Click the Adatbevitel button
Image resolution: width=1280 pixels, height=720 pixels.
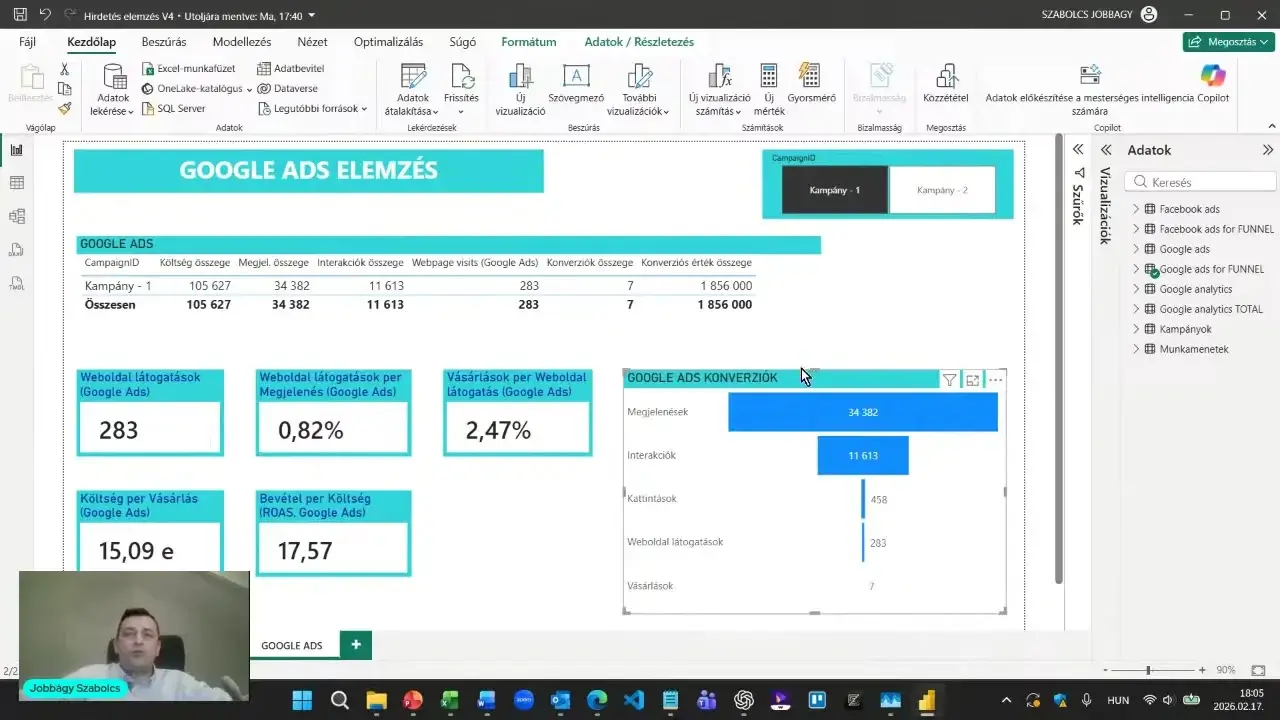[290, 69]
